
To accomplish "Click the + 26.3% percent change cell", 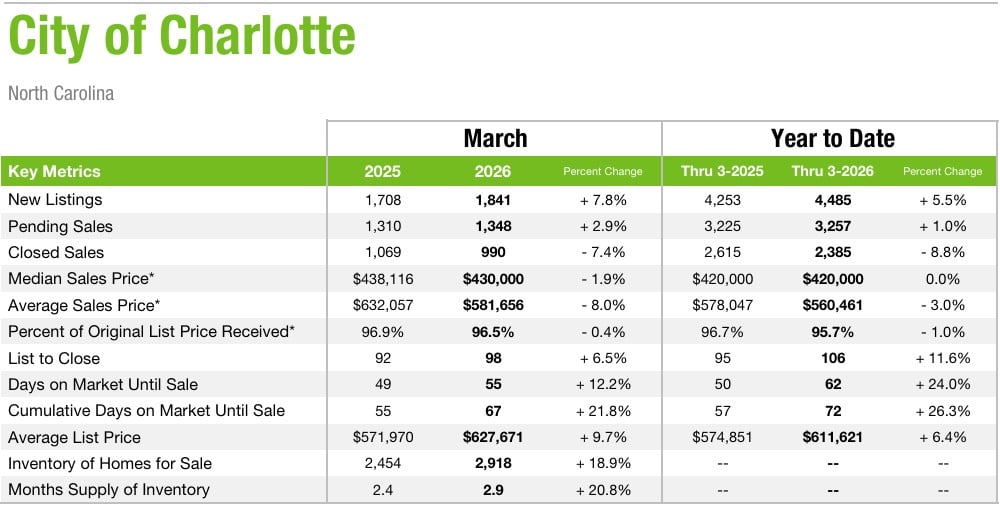I will pyautogui.click(x=942, y=411).
